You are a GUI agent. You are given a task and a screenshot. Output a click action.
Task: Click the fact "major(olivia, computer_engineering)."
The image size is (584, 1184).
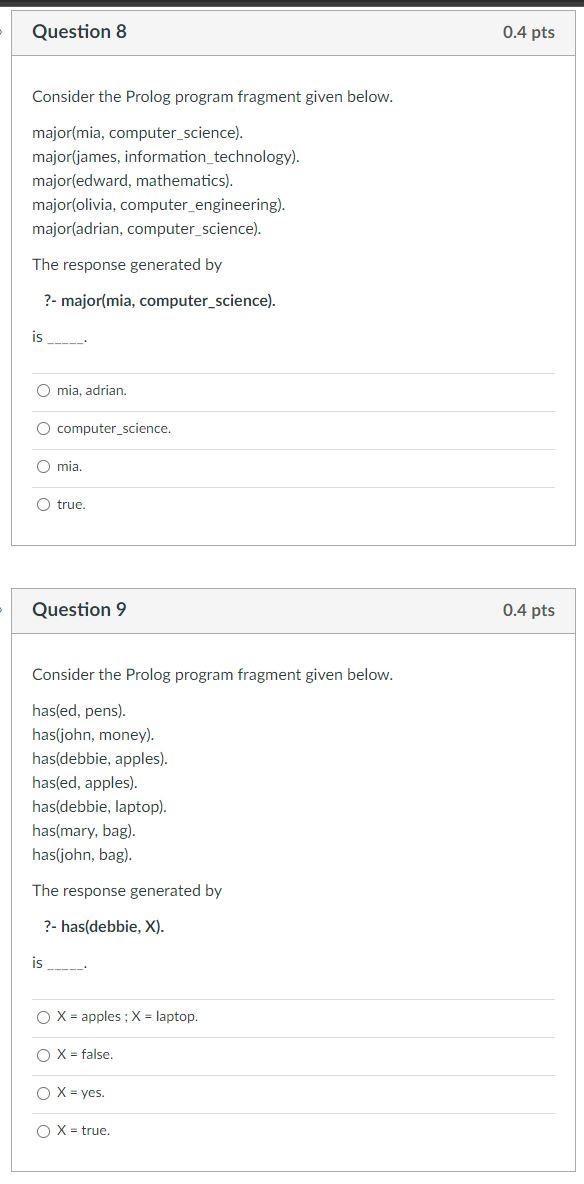159,205
